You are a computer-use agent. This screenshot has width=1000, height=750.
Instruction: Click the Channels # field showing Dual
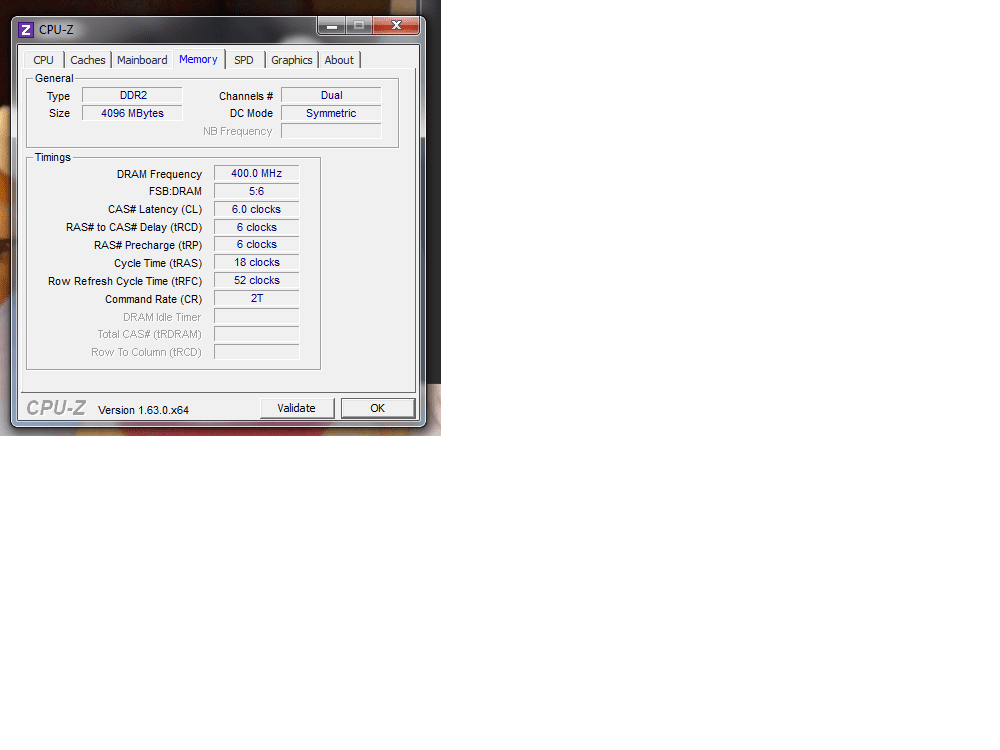(x=331, y=95)
